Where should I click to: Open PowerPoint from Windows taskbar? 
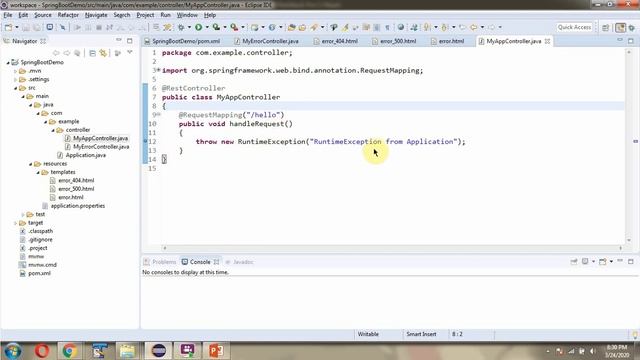[x=216, y=351]
